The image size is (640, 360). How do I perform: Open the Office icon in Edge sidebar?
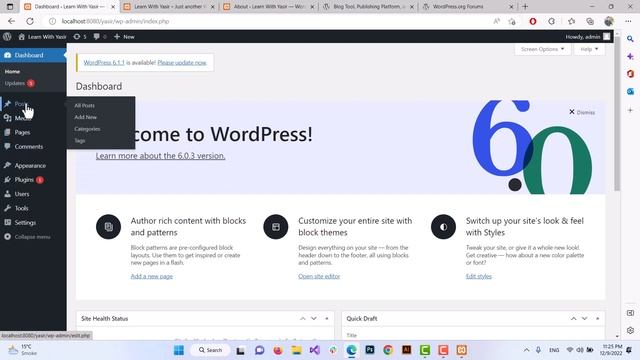pos(630,74)
